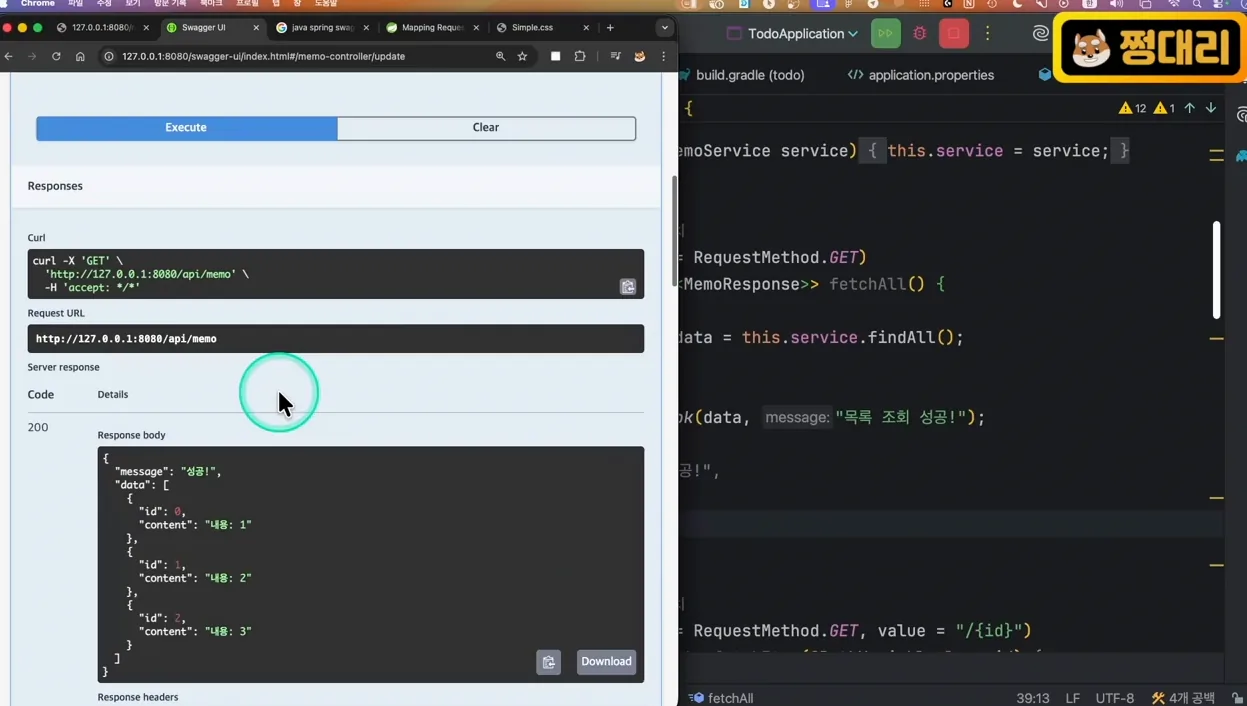
Task: Expand the folded constructor body brace
Action: 873,151
